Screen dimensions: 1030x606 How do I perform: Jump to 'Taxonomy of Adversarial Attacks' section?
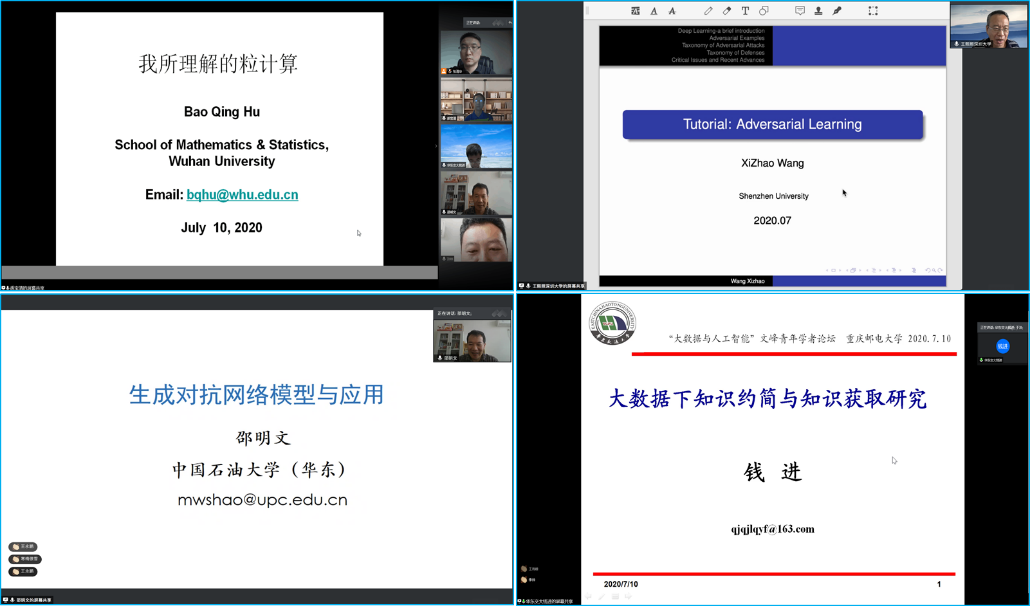[723, 45]
